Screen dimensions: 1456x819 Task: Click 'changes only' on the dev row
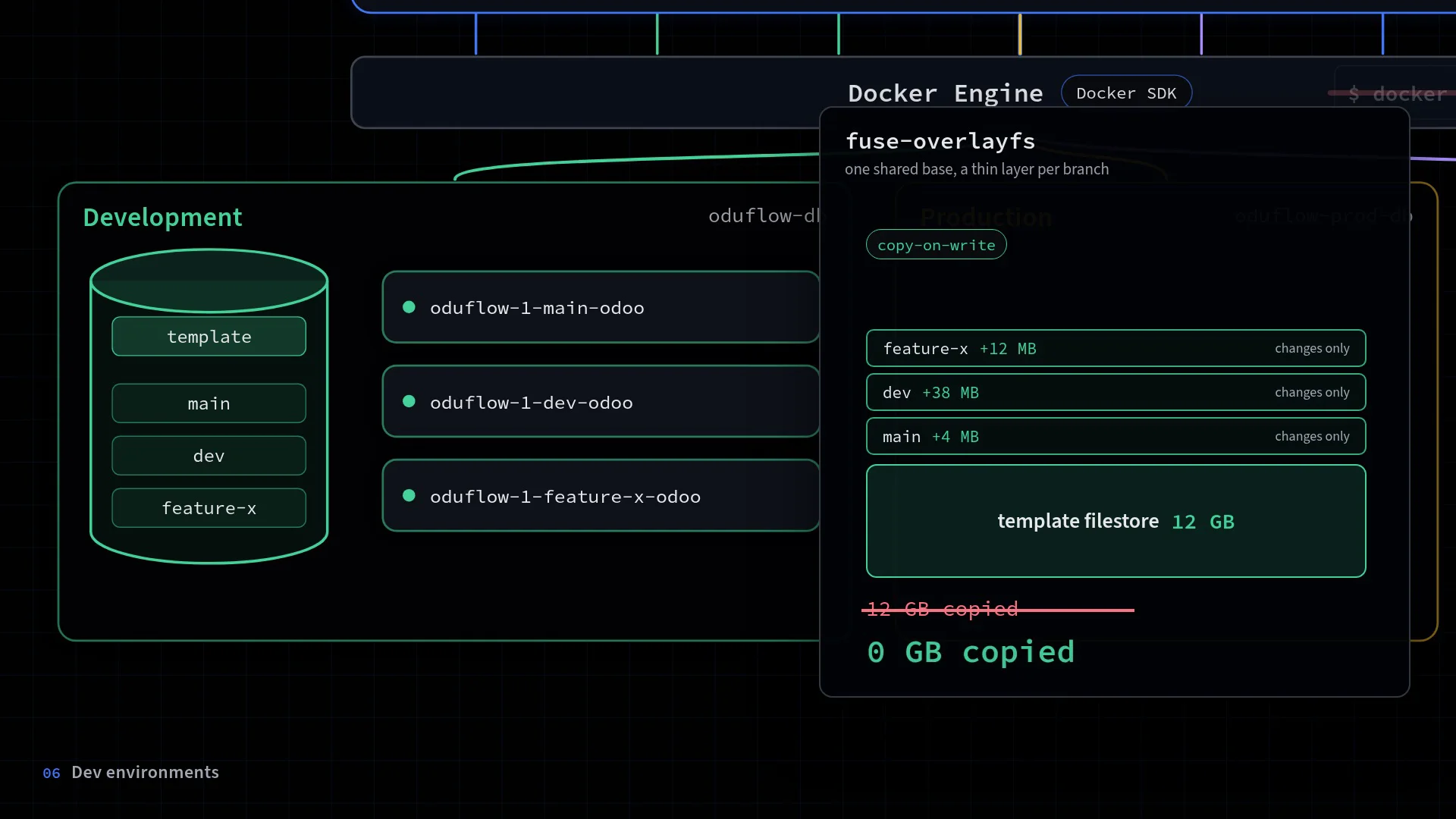click(1312, 392)
